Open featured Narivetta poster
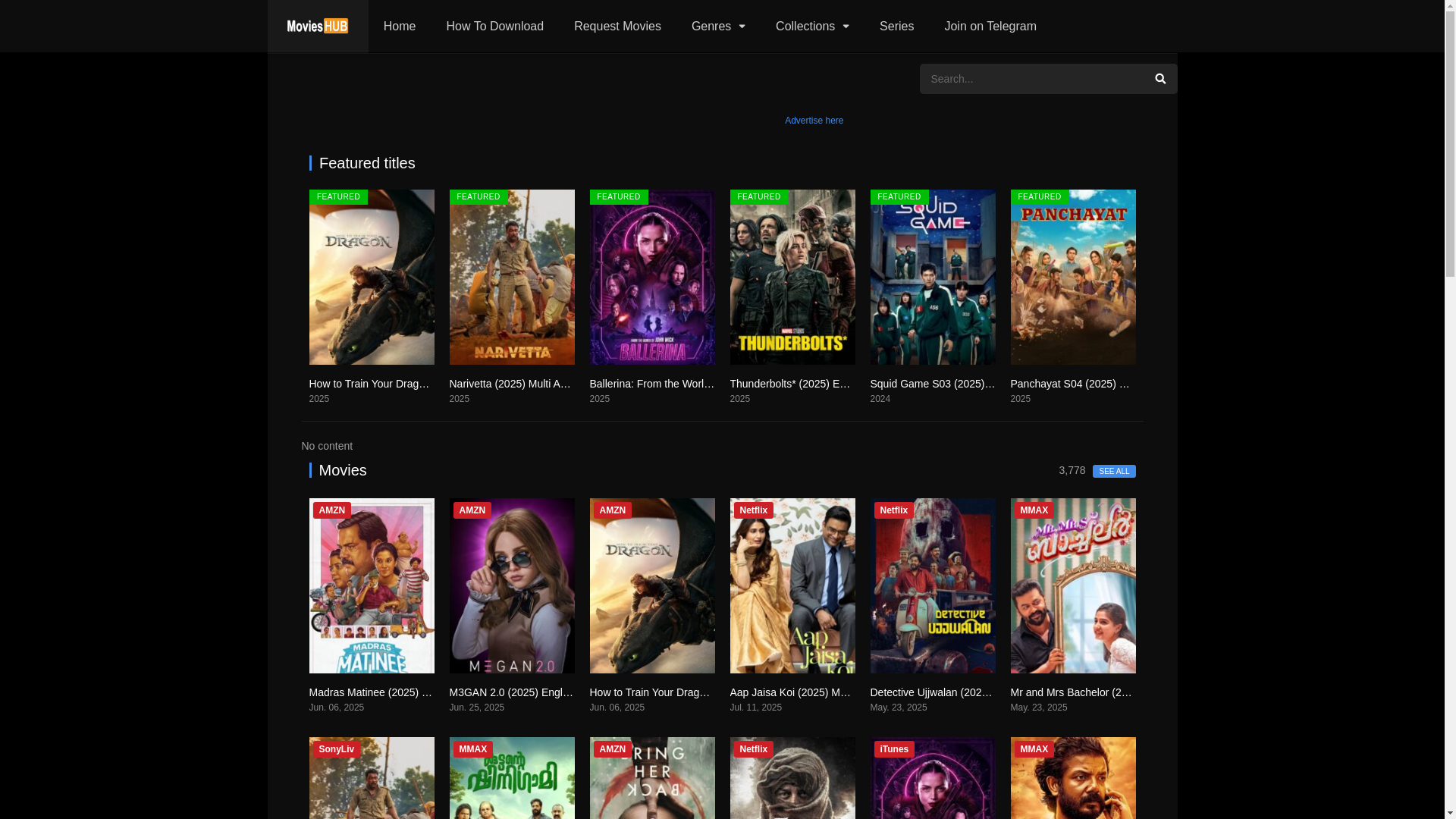Viewport: 1456px width, 819px height. click(512, 277)
